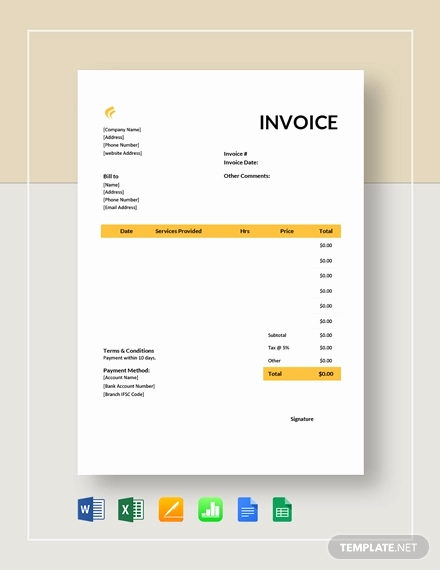Click the Google Docs icon
Screen dimensions: 440x570
[248, 509]
